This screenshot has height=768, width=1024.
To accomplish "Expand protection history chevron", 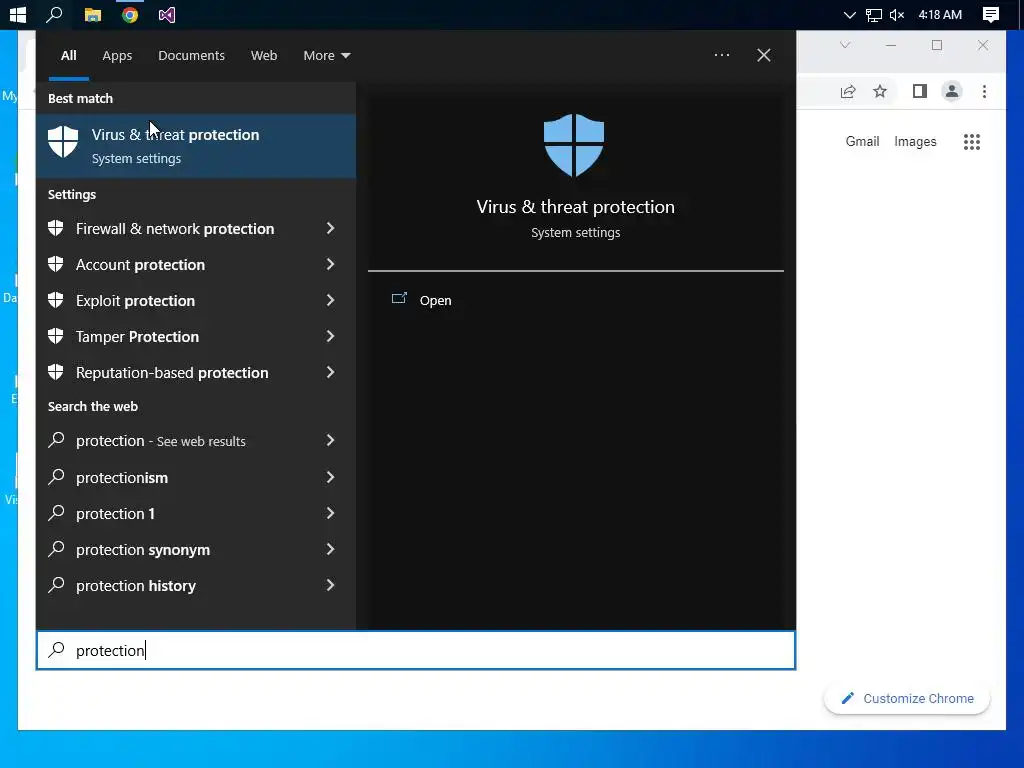I will (330, 584).
